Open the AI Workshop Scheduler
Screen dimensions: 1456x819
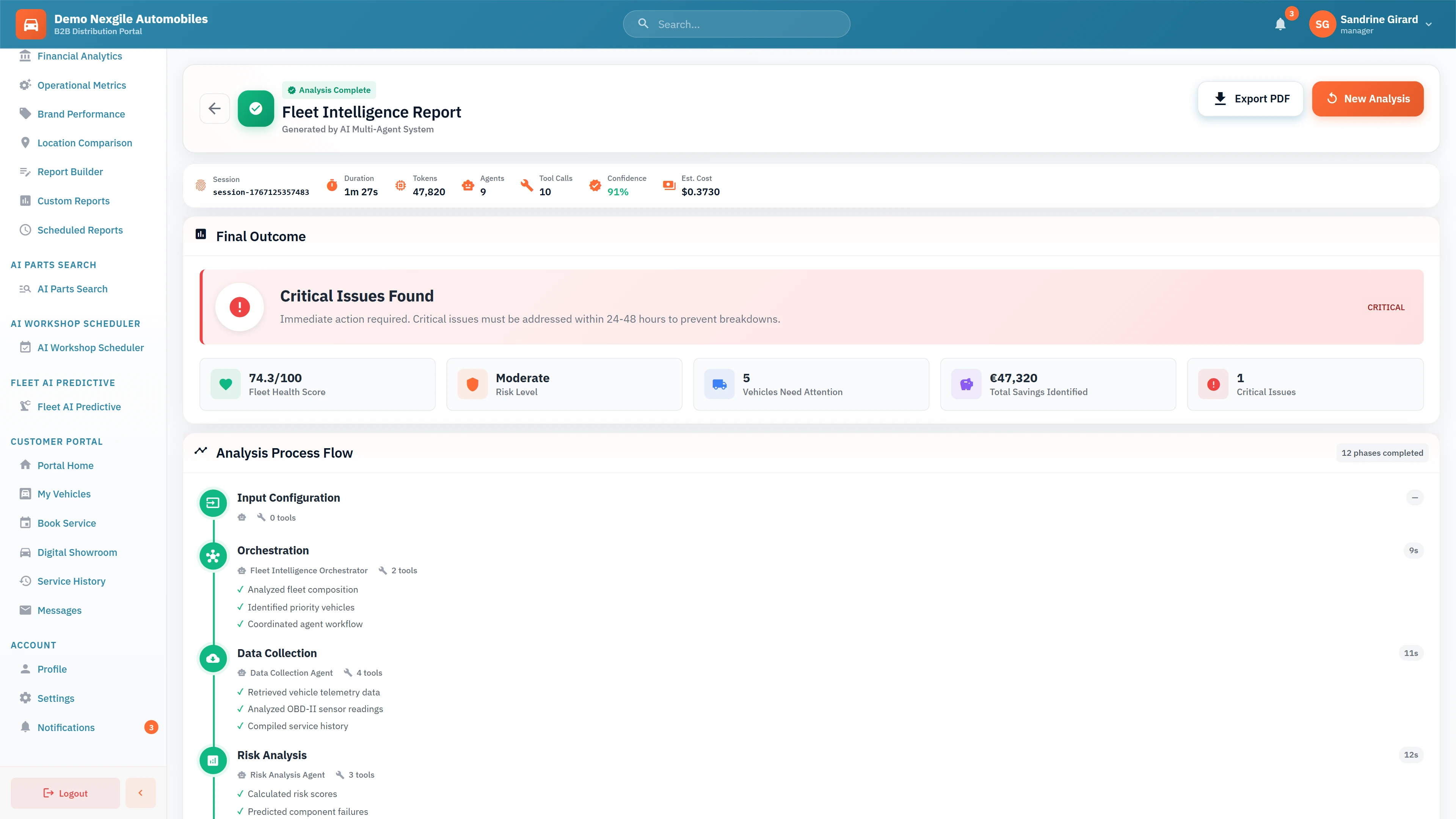tap(91, 347)
